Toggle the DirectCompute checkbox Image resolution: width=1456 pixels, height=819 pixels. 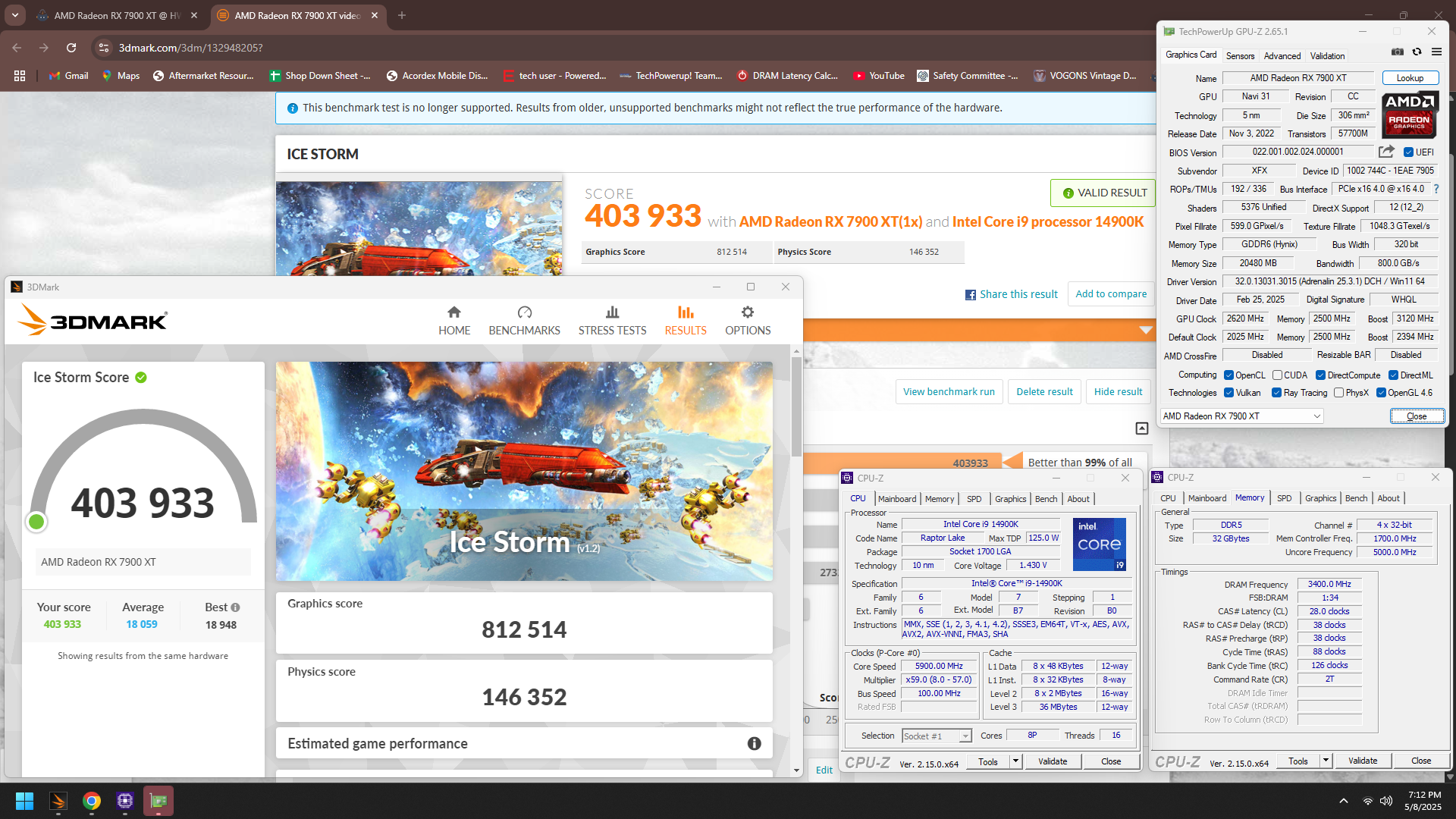pyautogui.click(x=1320, y=375)
